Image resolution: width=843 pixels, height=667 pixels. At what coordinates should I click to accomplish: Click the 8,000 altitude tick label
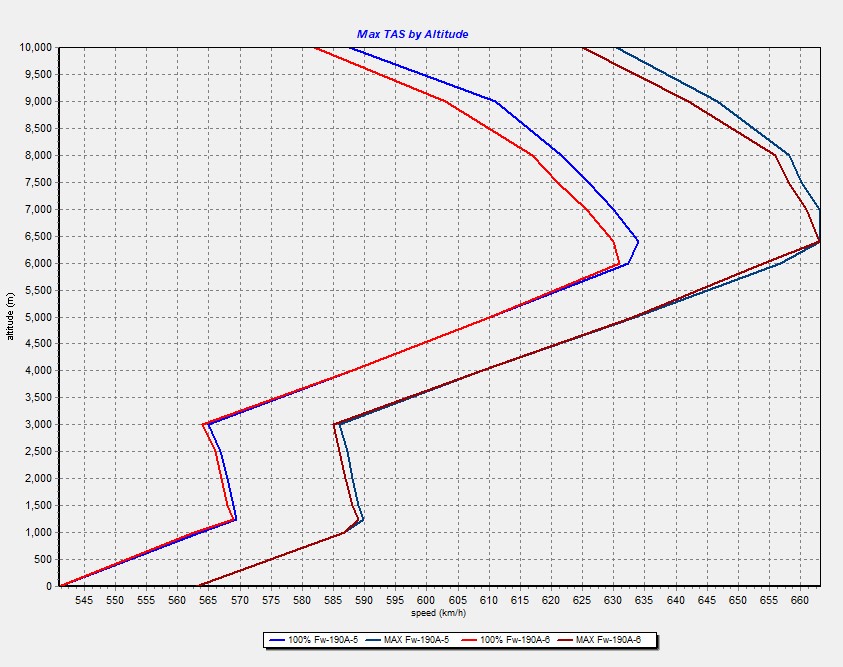[38, 155]
